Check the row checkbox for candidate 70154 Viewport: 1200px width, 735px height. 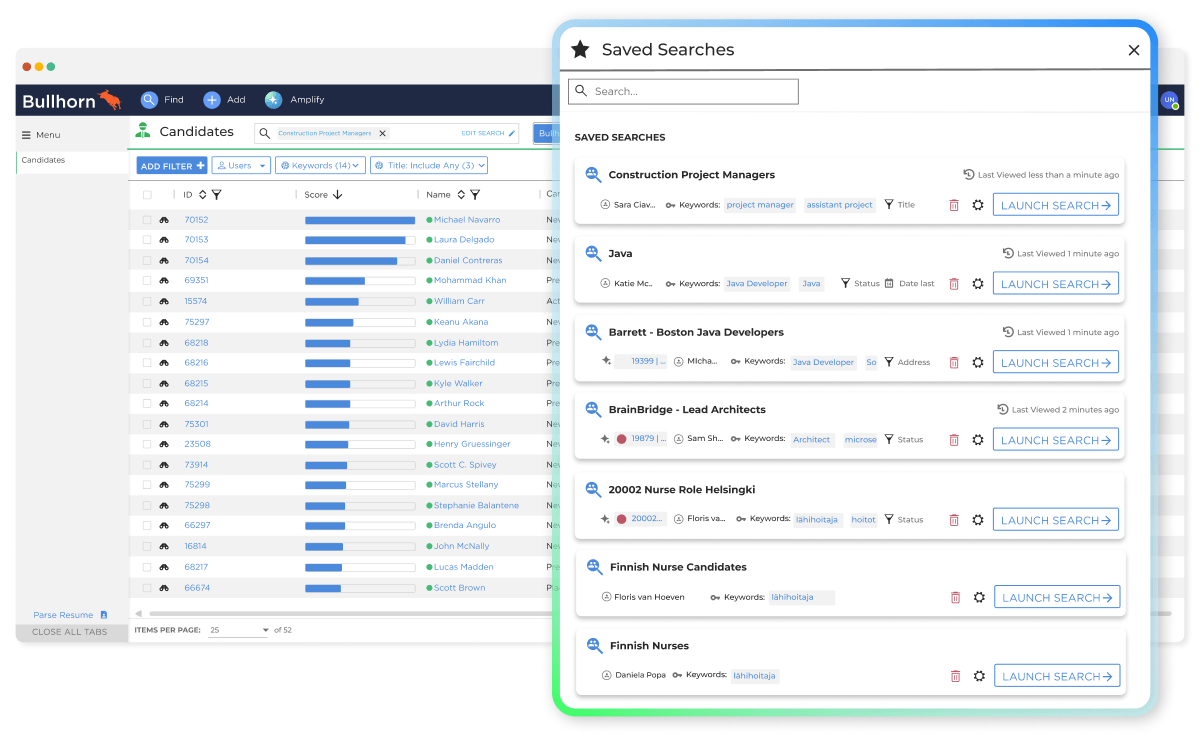(x=147, y=261)
